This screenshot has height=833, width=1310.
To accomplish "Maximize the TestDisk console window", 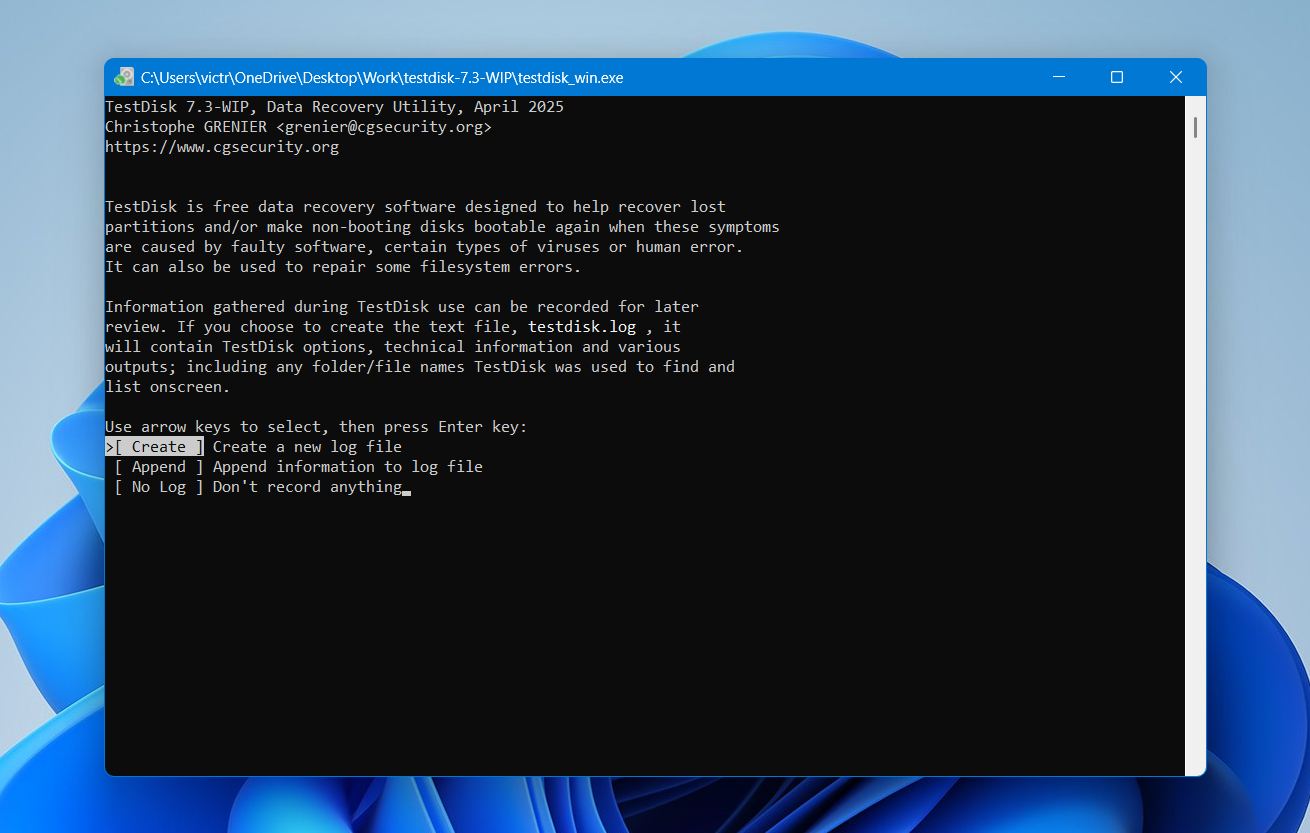I will point(1117,76).
